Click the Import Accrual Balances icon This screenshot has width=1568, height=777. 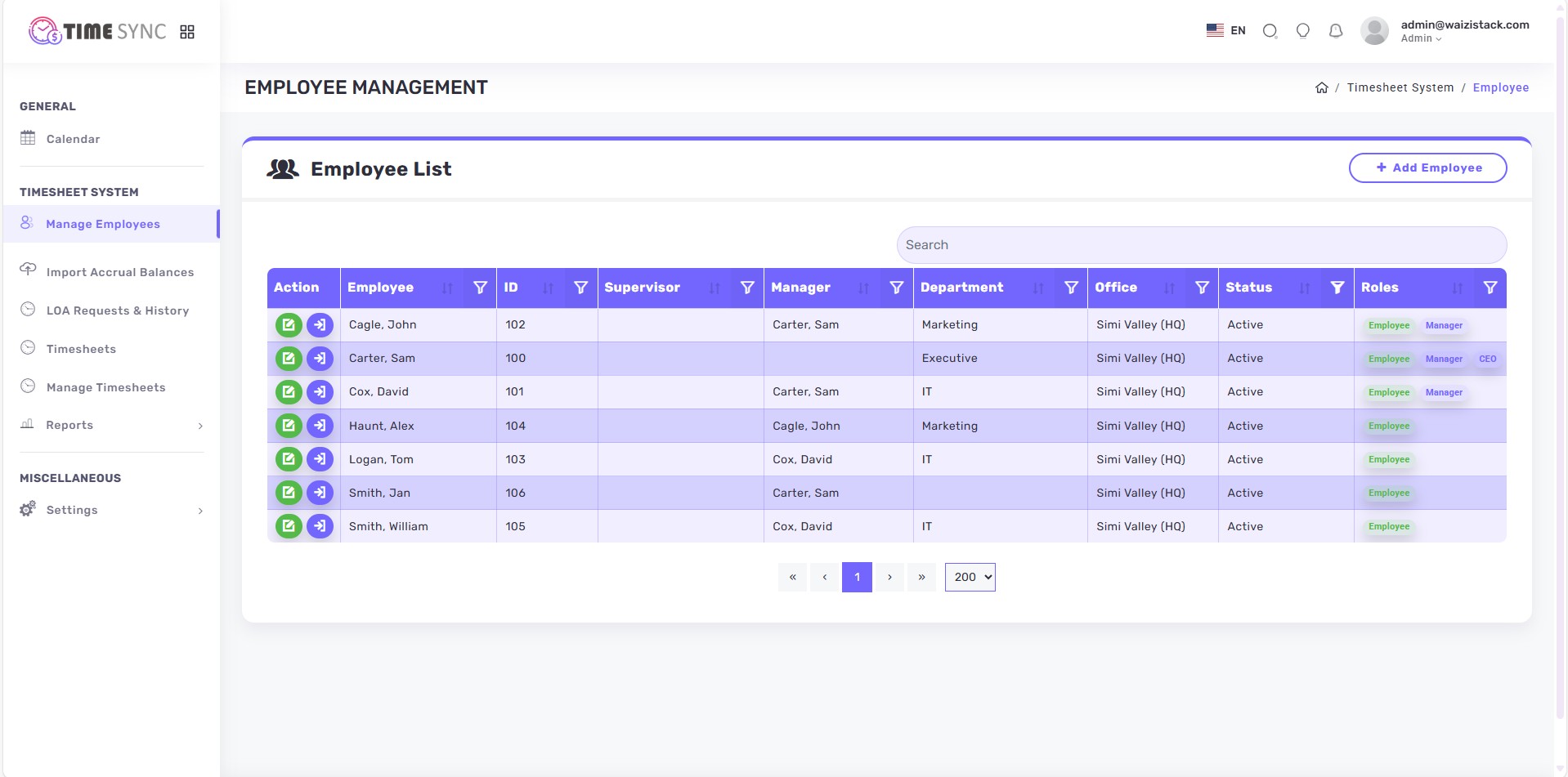click(x=28, y=270)
